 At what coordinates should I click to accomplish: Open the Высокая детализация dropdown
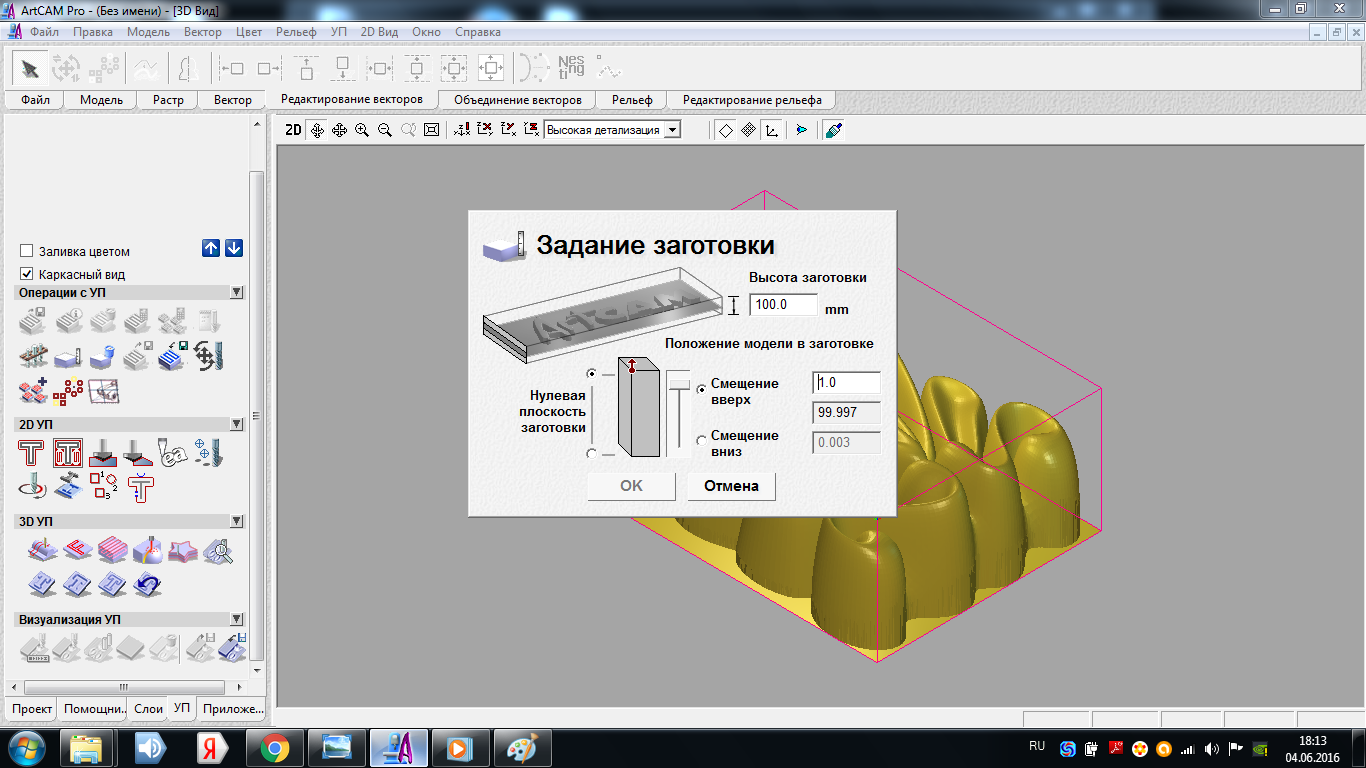(x=672, y=130)
